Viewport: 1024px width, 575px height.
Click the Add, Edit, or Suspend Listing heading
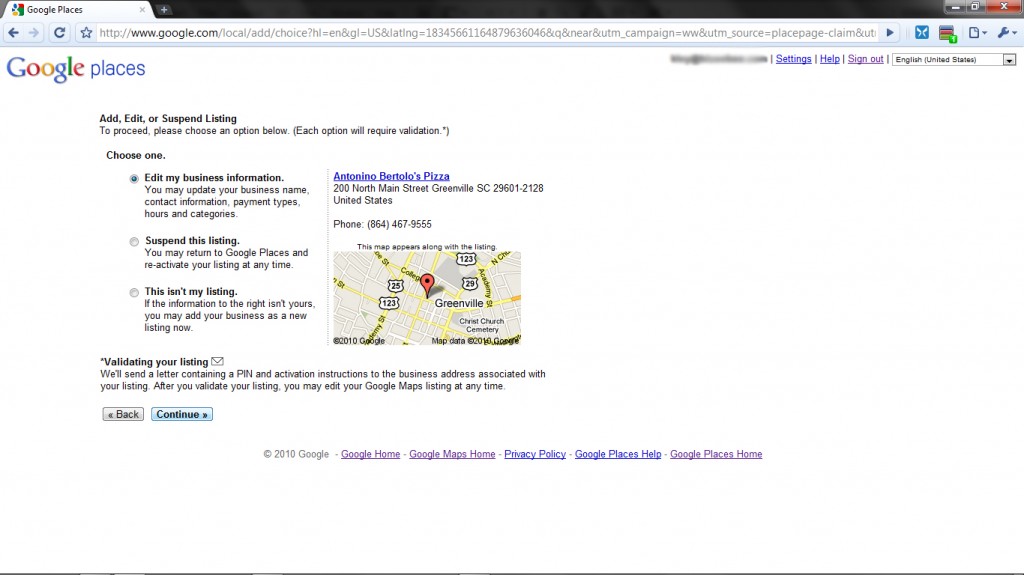coord(168,118)
